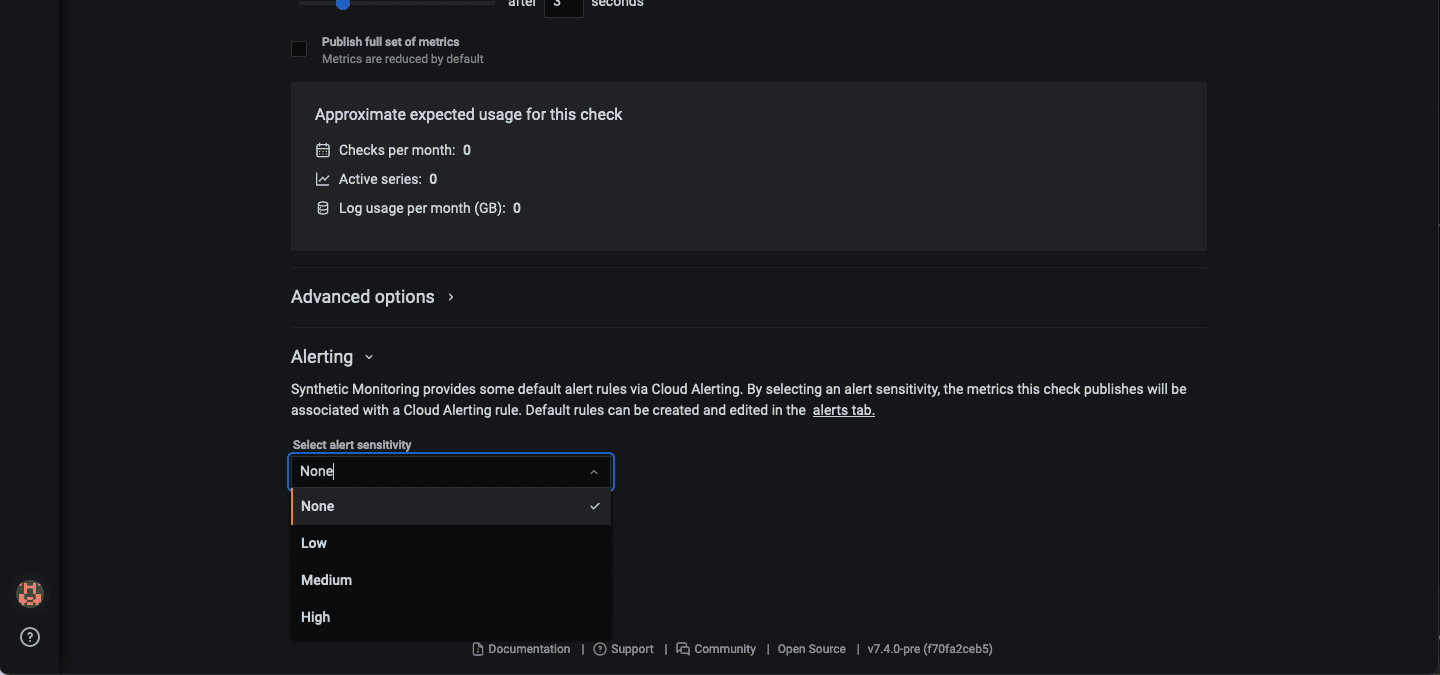
Task: Open the alerts tab link
Action: (843, 410)
